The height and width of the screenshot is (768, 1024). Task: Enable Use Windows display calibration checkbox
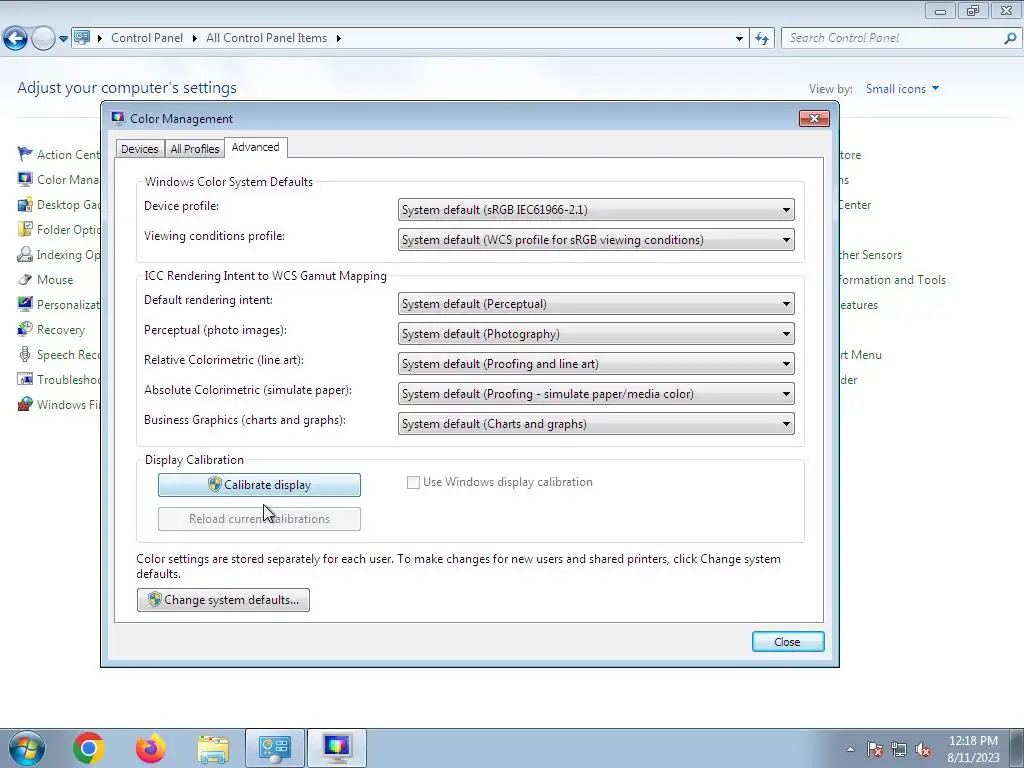click(x=413, y=482)
